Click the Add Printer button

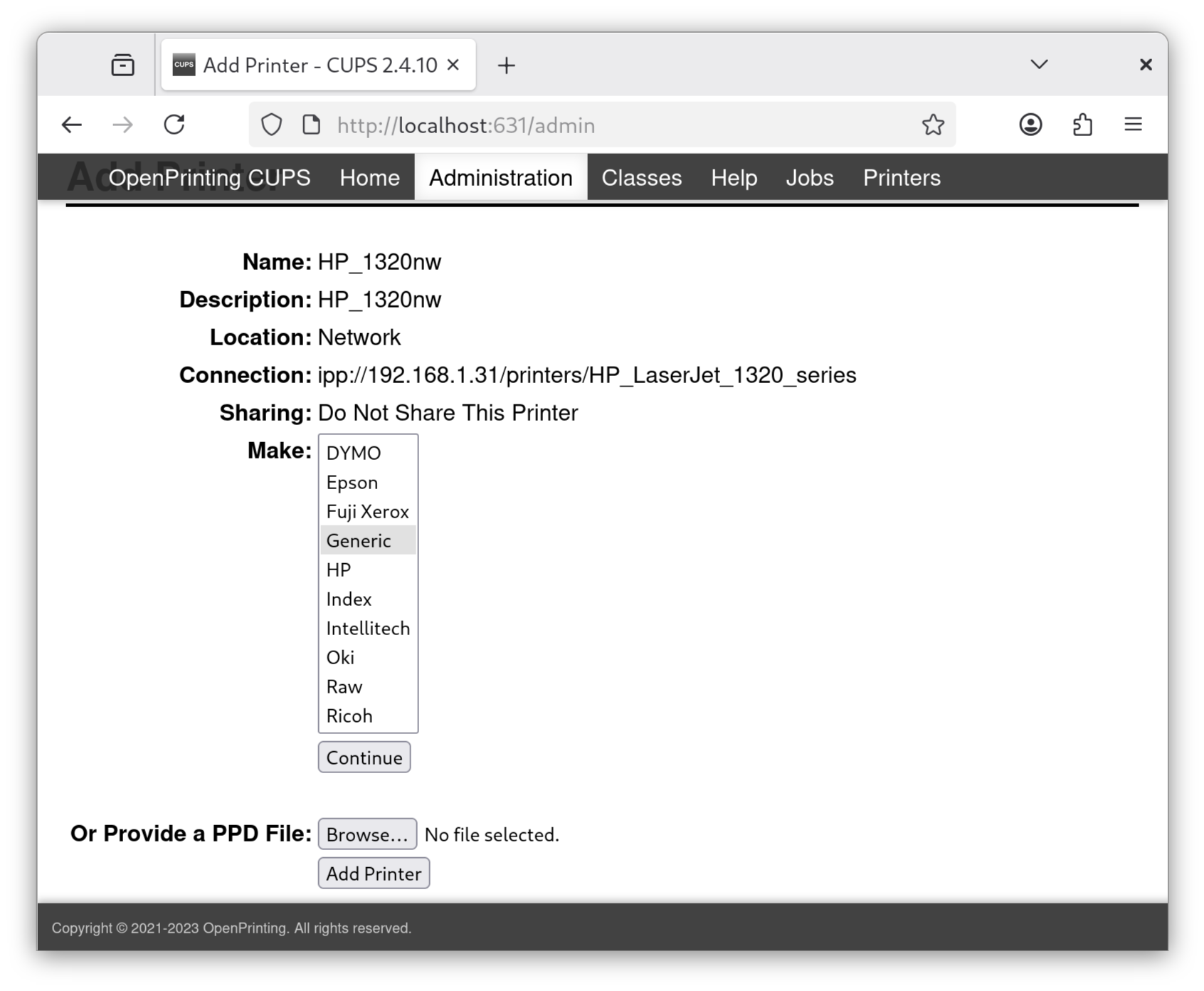click(374, 874)
